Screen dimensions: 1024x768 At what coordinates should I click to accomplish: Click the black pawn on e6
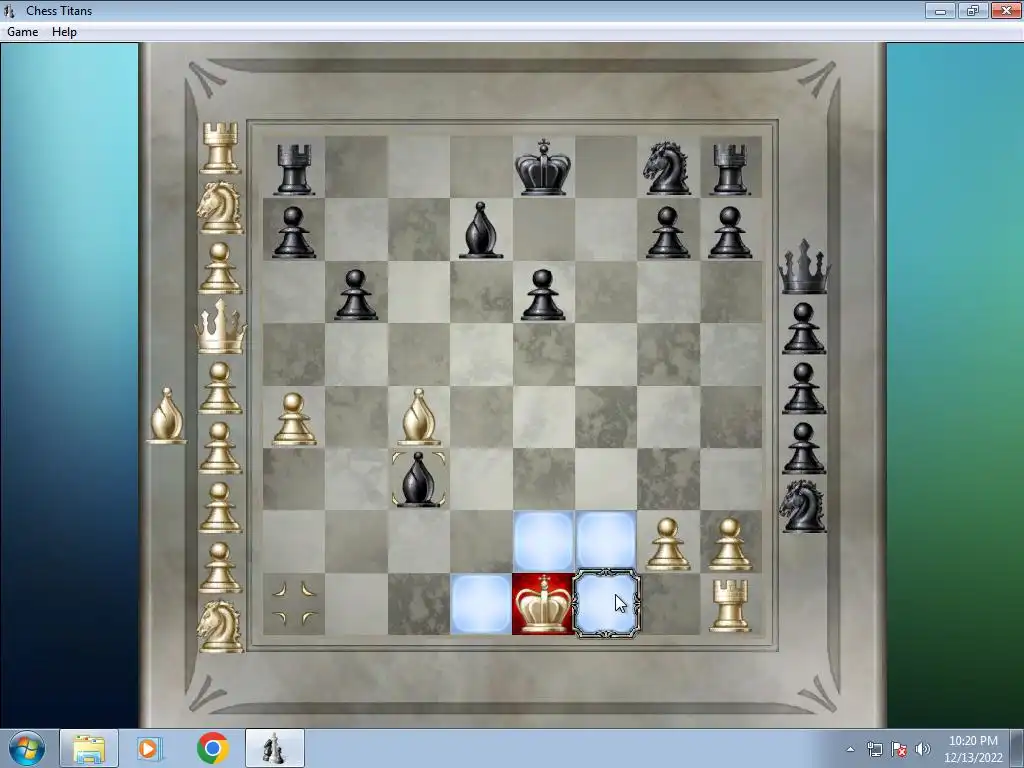[543, 294]
